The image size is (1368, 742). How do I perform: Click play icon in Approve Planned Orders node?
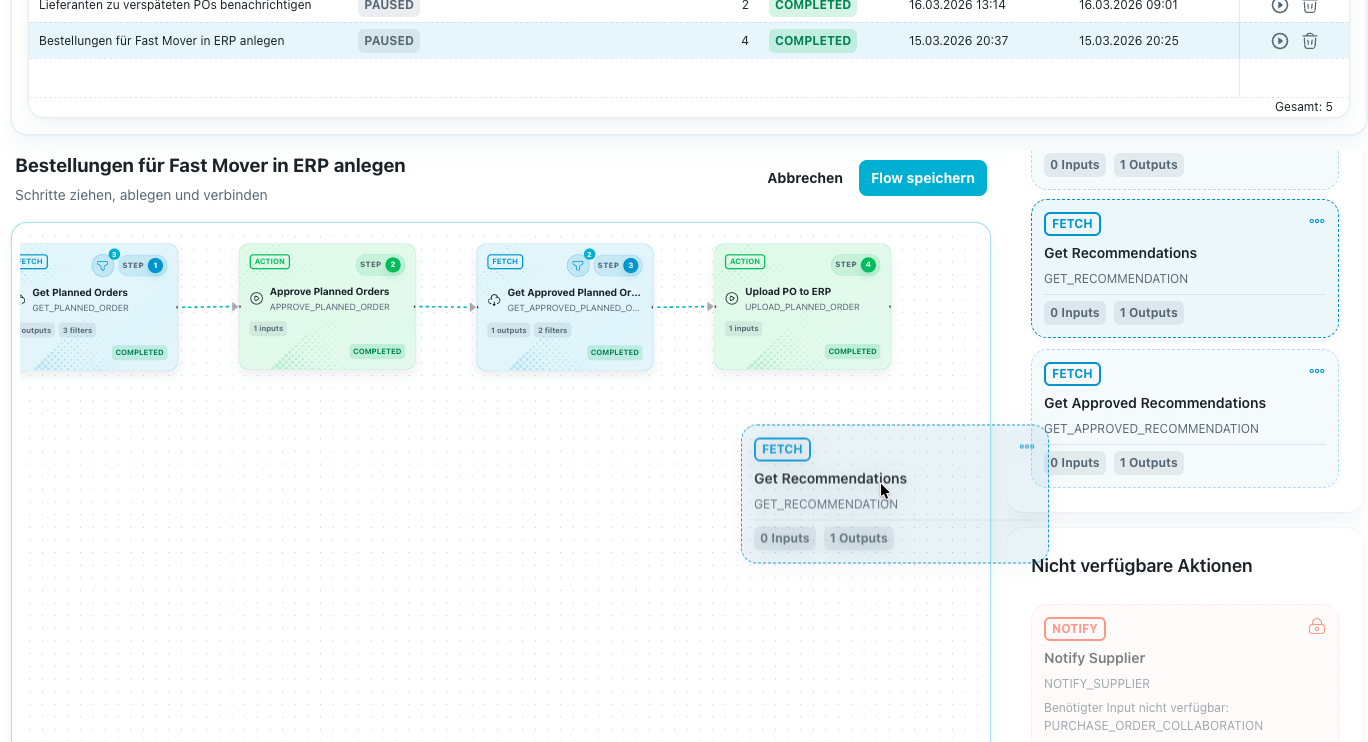(256, 298)
